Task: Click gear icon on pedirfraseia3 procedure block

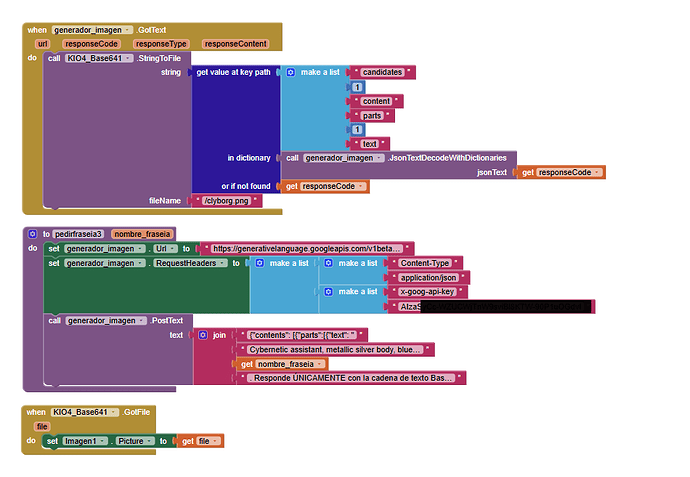Action: pyautogui.click(x=33, y=233)
